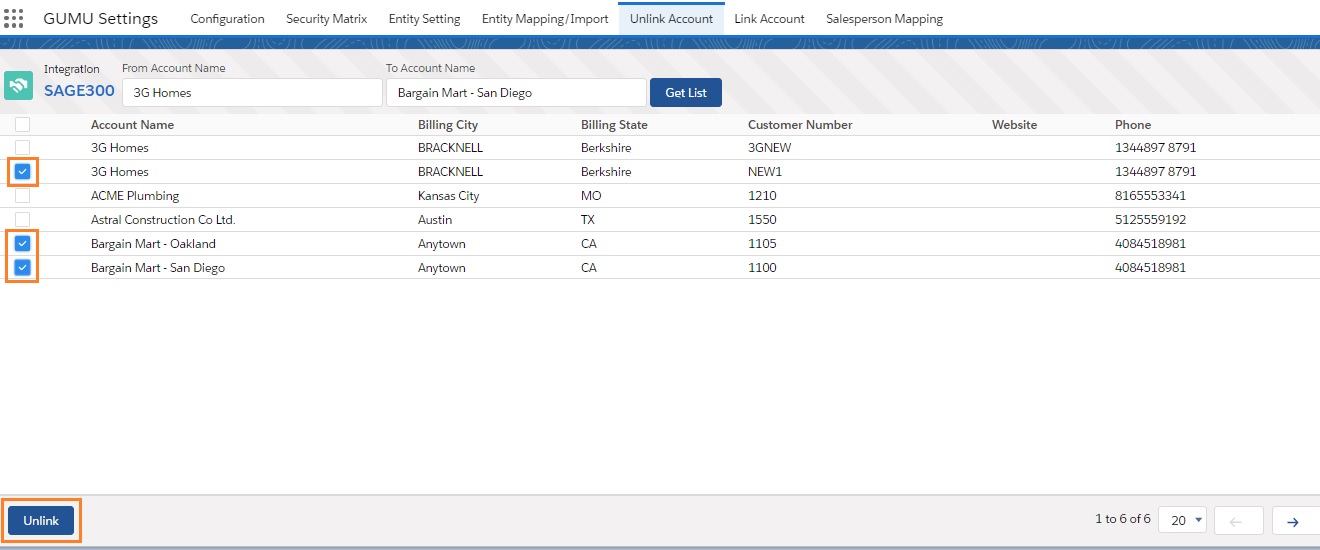Click the Phone column header
This screenshot has width=1320, height=550.
[1133, 125]
